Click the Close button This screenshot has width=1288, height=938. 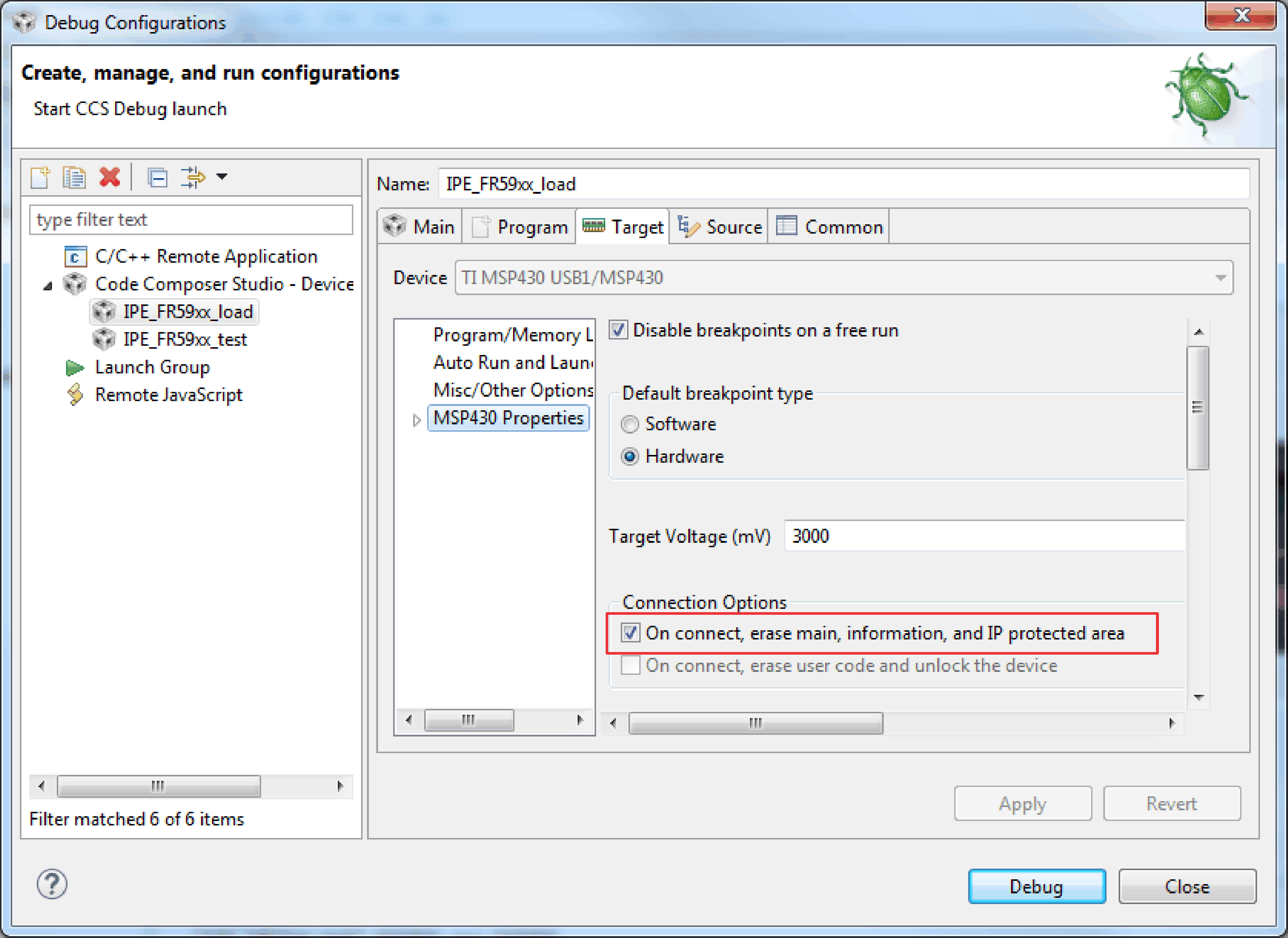coord(1187,887)
